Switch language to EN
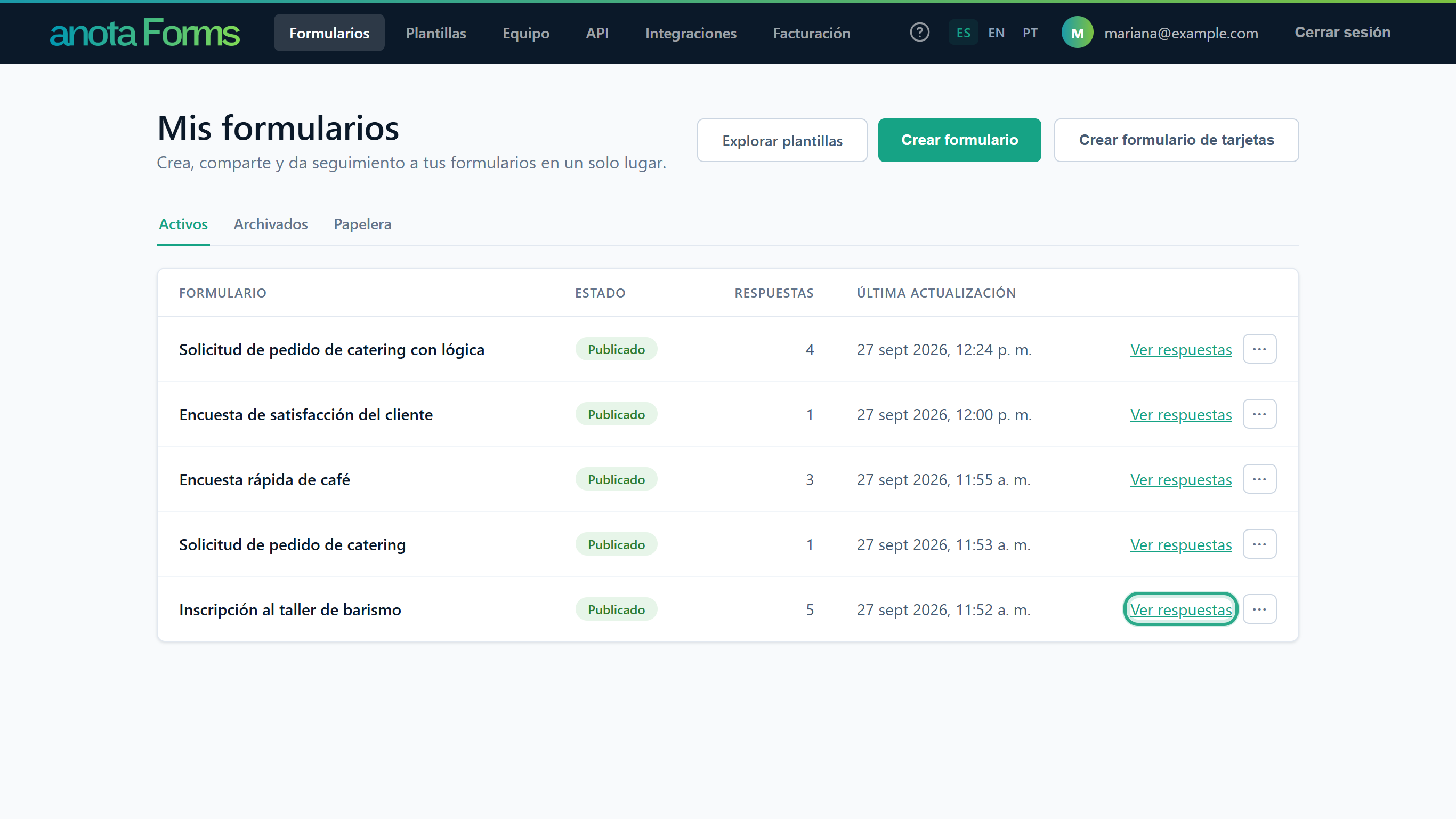Image resolution: width=1456 pixels, height=819 pixels. click(997, 33)
